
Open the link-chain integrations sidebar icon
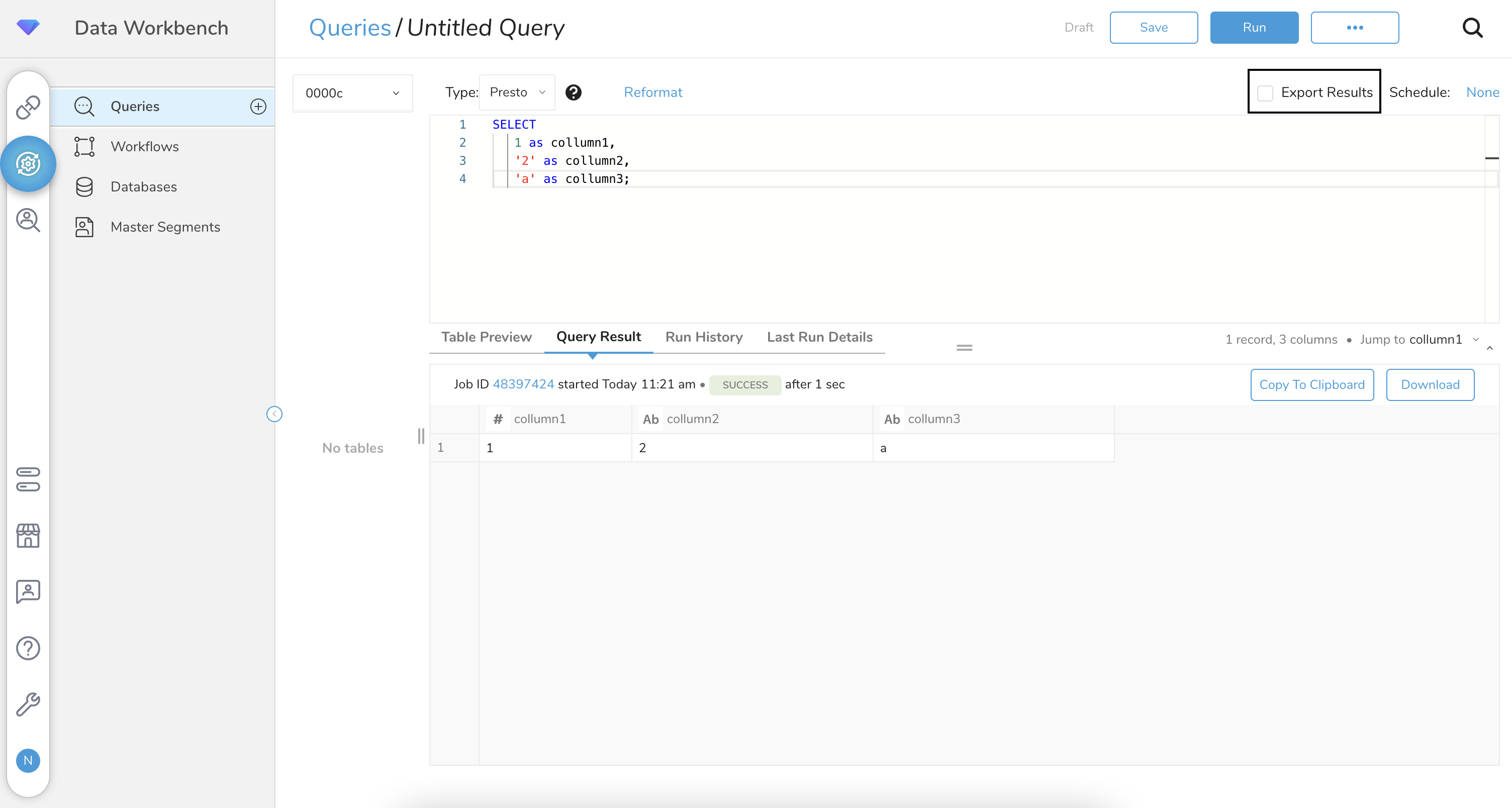(x=28, y=107)
